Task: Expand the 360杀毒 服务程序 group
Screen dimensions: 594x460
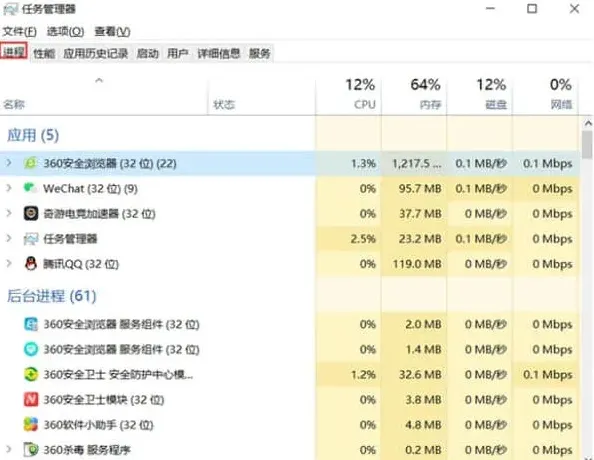Action: click(9, 450)
